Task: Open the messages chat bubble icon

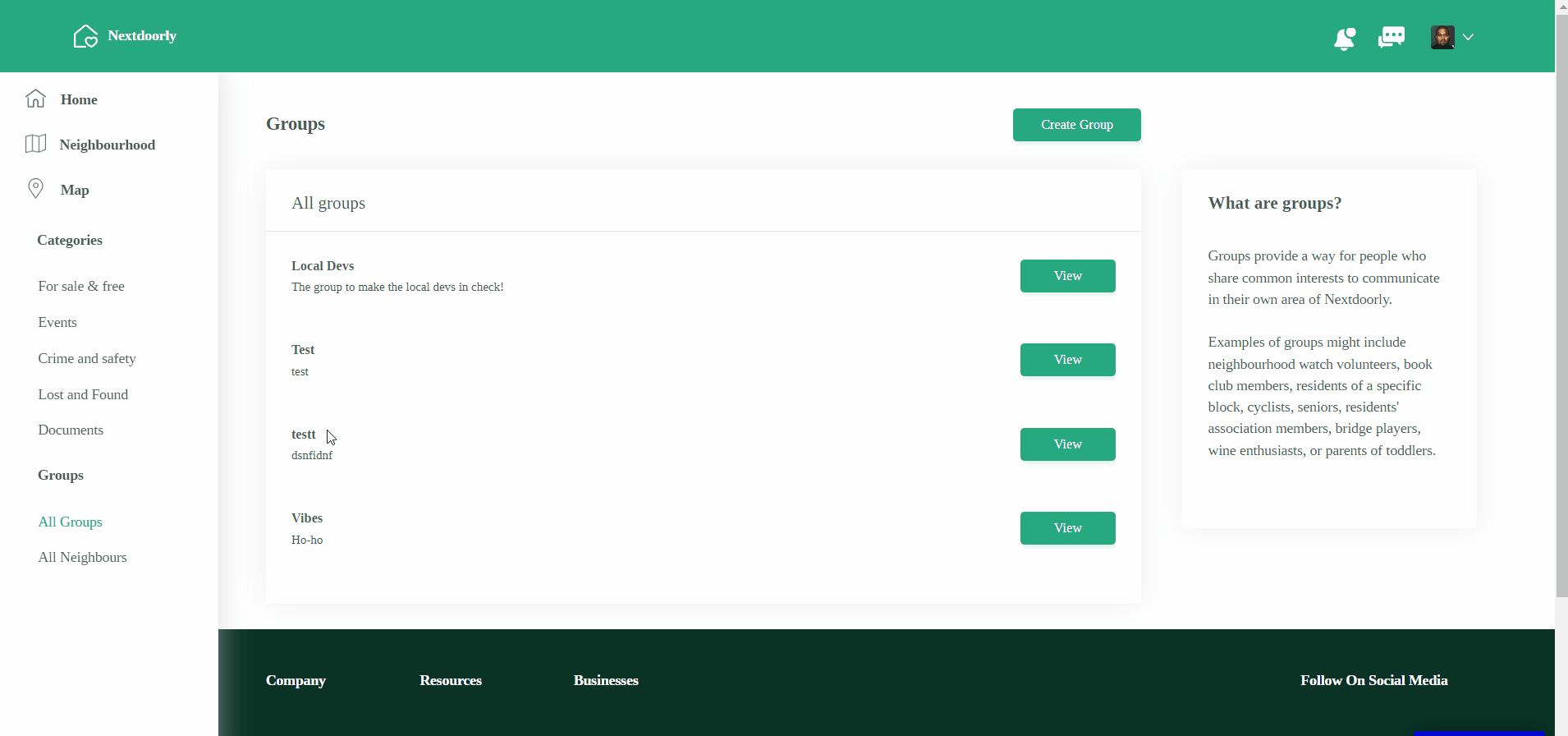Action: point(1391,37)
